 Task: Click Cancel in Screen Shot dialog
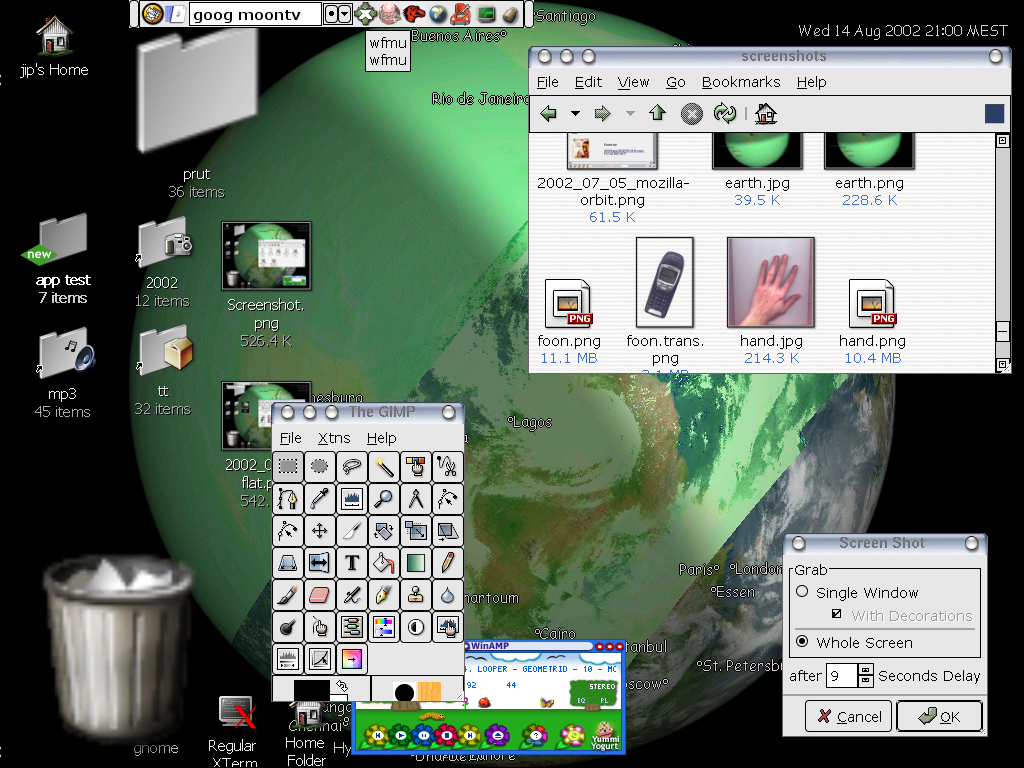(849, 716)
